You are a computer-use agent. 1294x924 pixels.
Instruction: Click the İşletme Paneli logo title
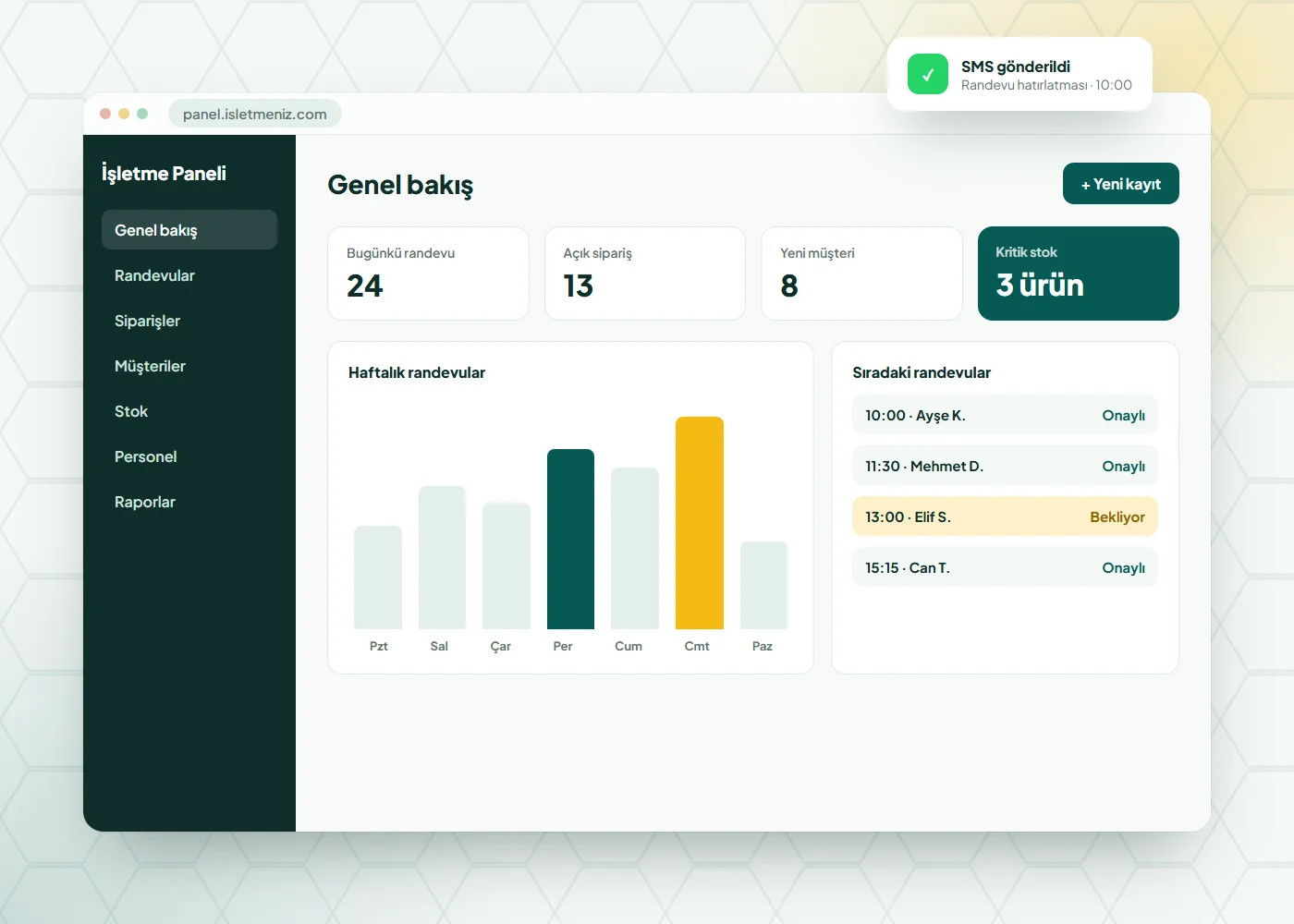164,174
